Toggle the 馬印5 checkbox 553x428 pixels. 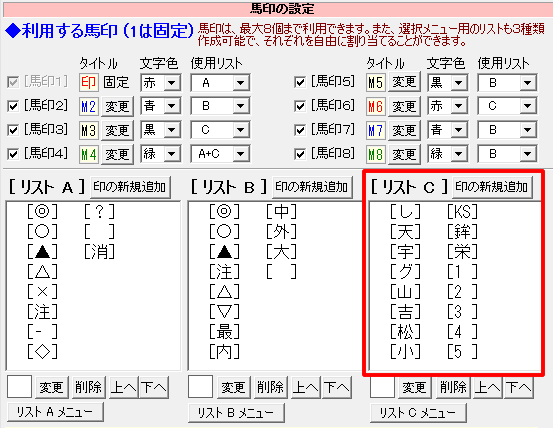pyautogui.click(x=300, y=82)
